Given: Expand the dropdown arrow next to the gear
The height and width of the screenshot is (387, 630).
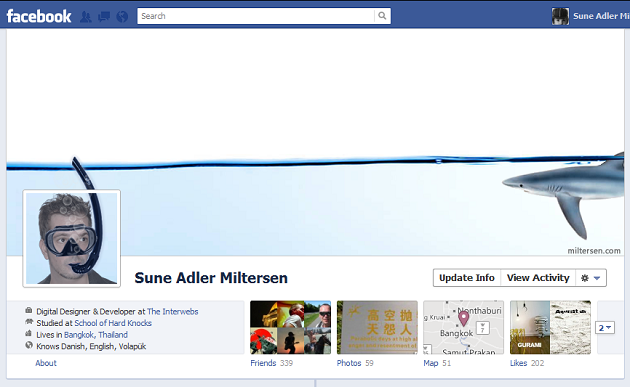Looking at the screenshot, I should (597, 278).
